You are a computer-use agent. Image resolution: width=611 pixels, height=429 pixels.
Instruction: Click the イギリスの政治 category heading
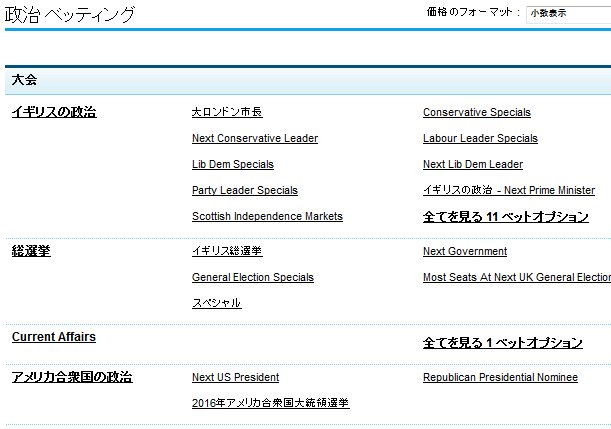tap(54, 112)
